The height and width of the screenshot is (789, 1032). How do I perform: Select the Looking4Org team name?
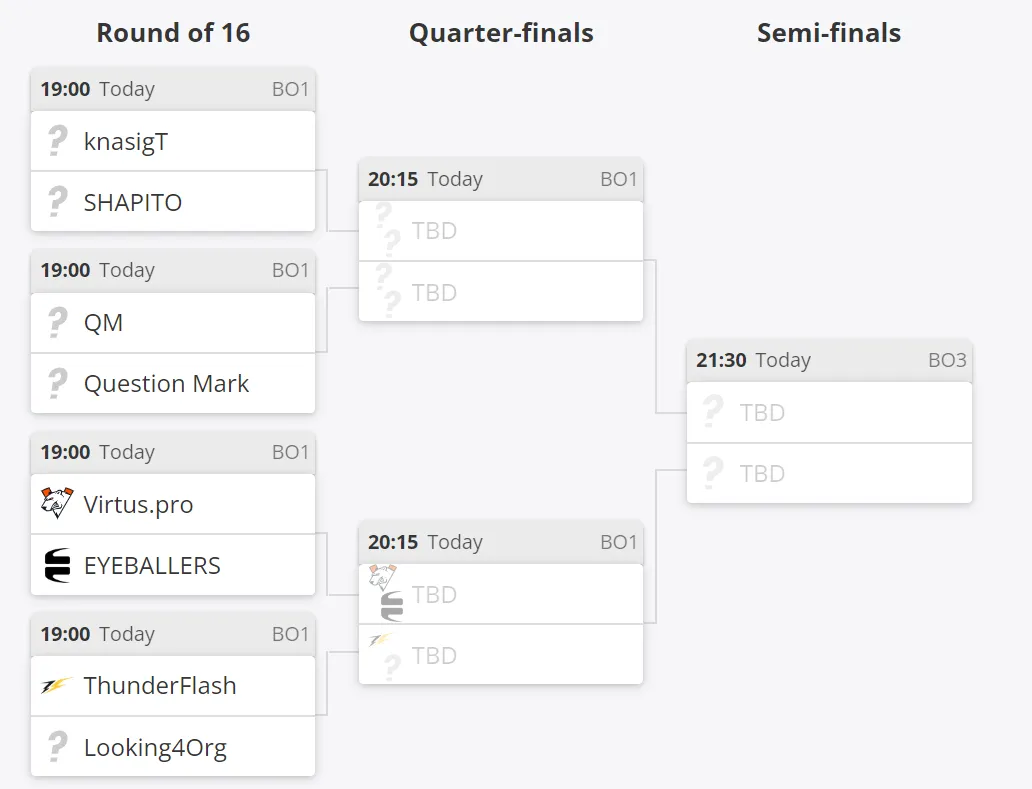click(155, 748)
